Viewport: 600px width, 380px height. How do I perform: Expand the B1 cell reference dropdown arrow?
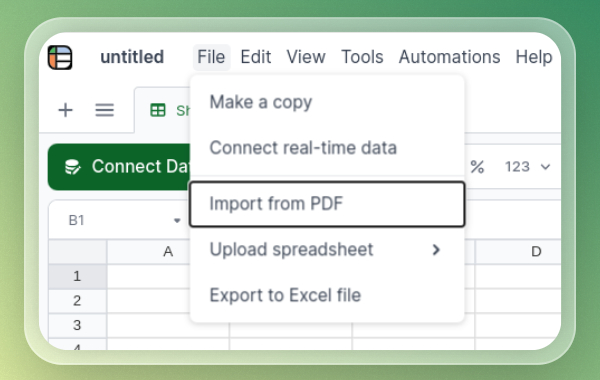[x=177, y=220]
